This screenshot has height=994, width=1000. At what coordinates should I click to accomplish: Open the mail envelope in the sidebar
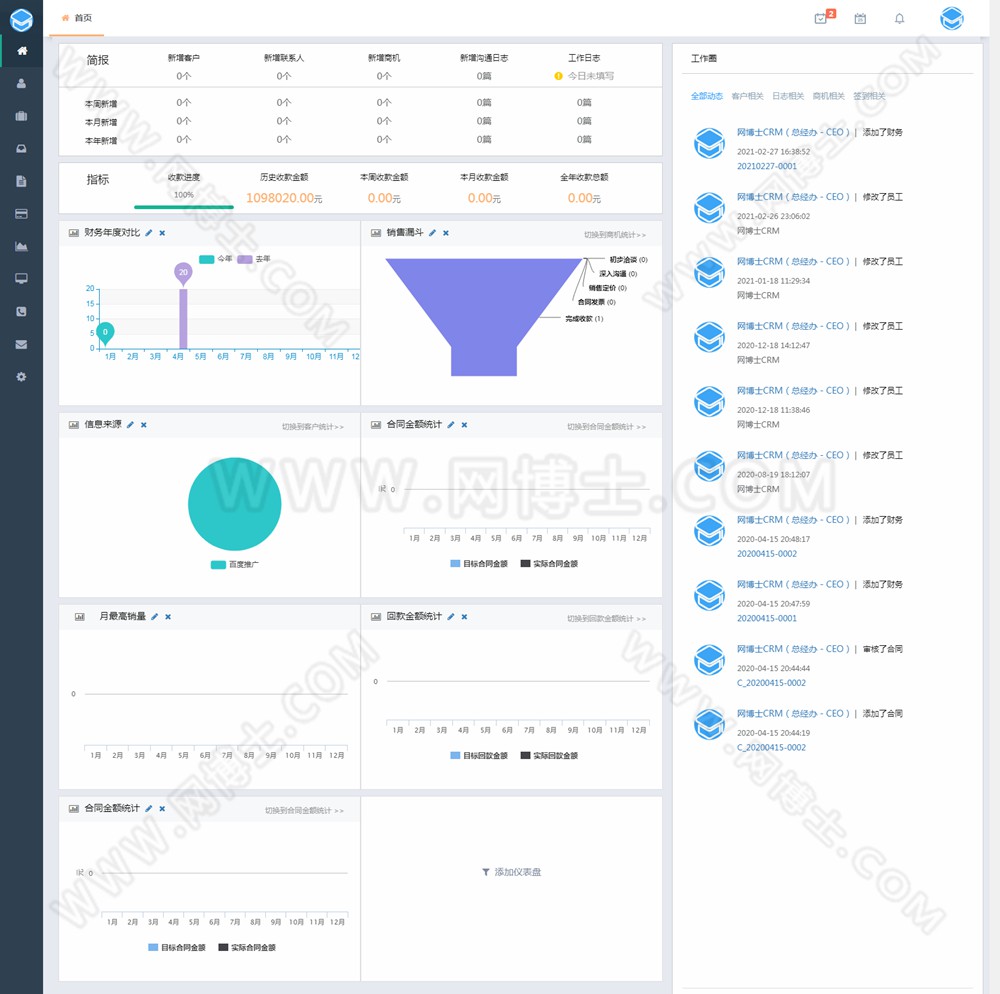[21, 344]
